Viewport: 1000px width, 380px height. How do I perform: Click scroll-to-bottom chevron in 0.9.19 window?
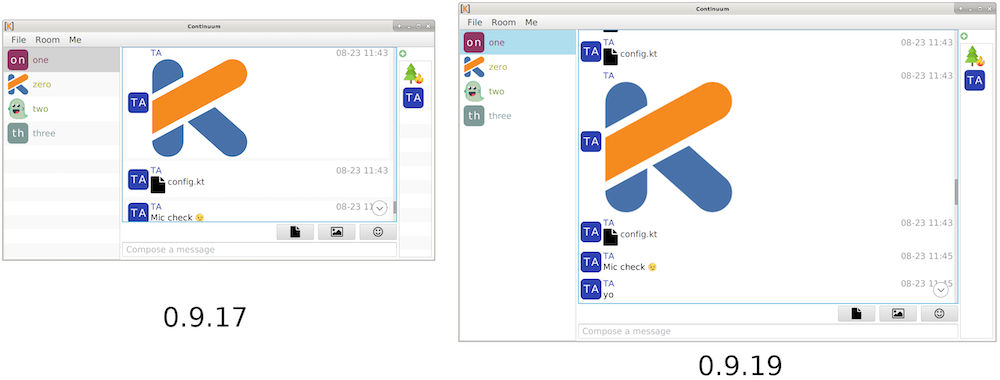(941, 289)
